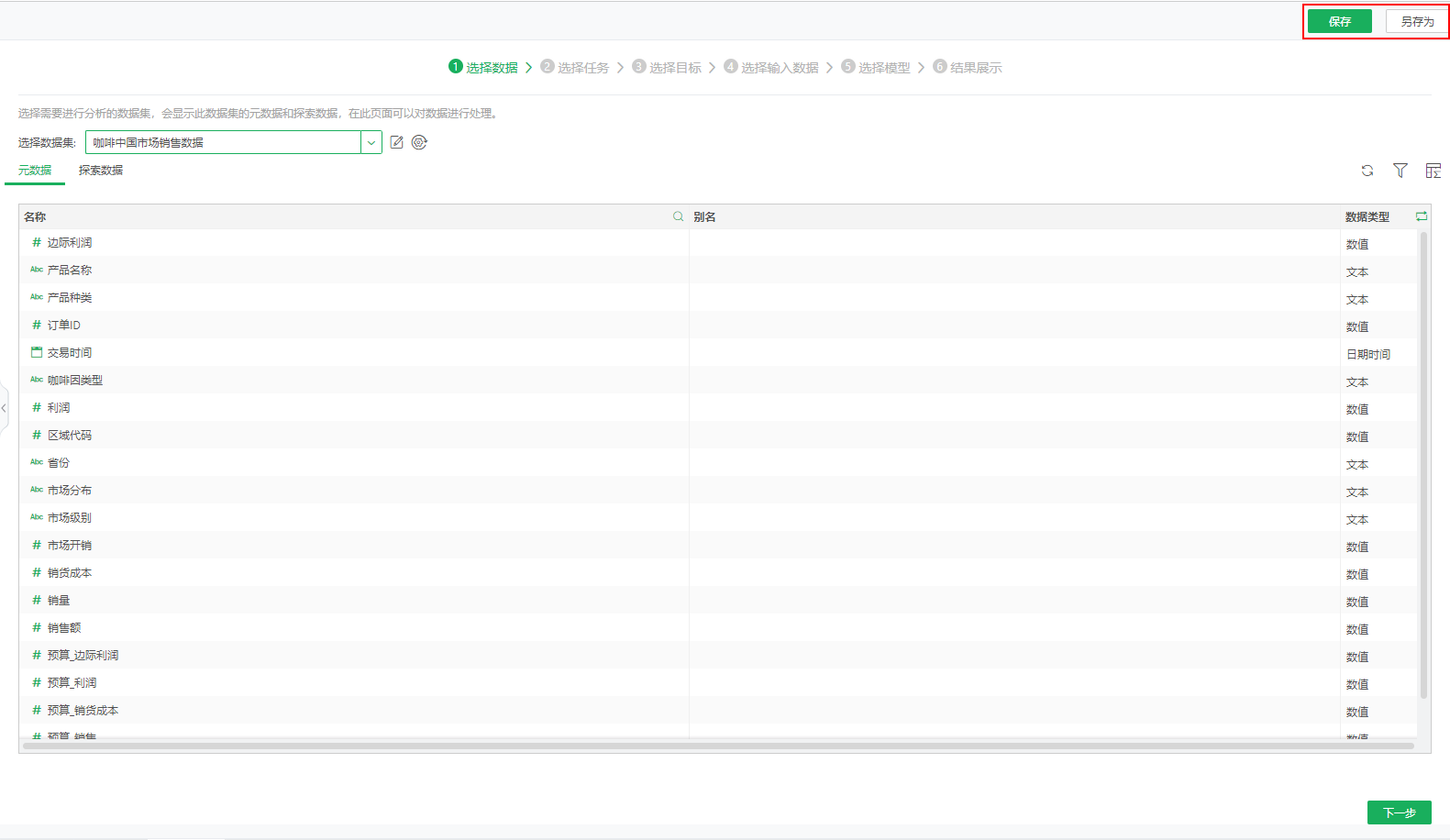1450x840 pixels.
Task: Go to step 2 选择任务
Action: coord(575,67)
